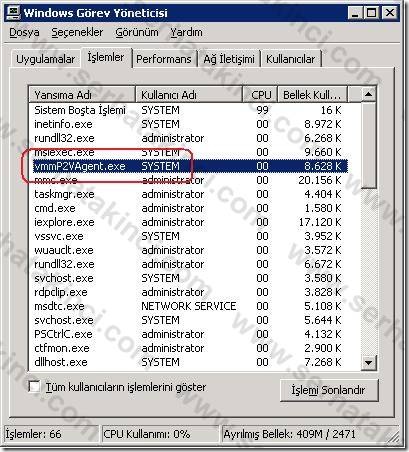Sort by Kullanıcı Adı column header
409x452 pixels.
(x=189, y=95)
